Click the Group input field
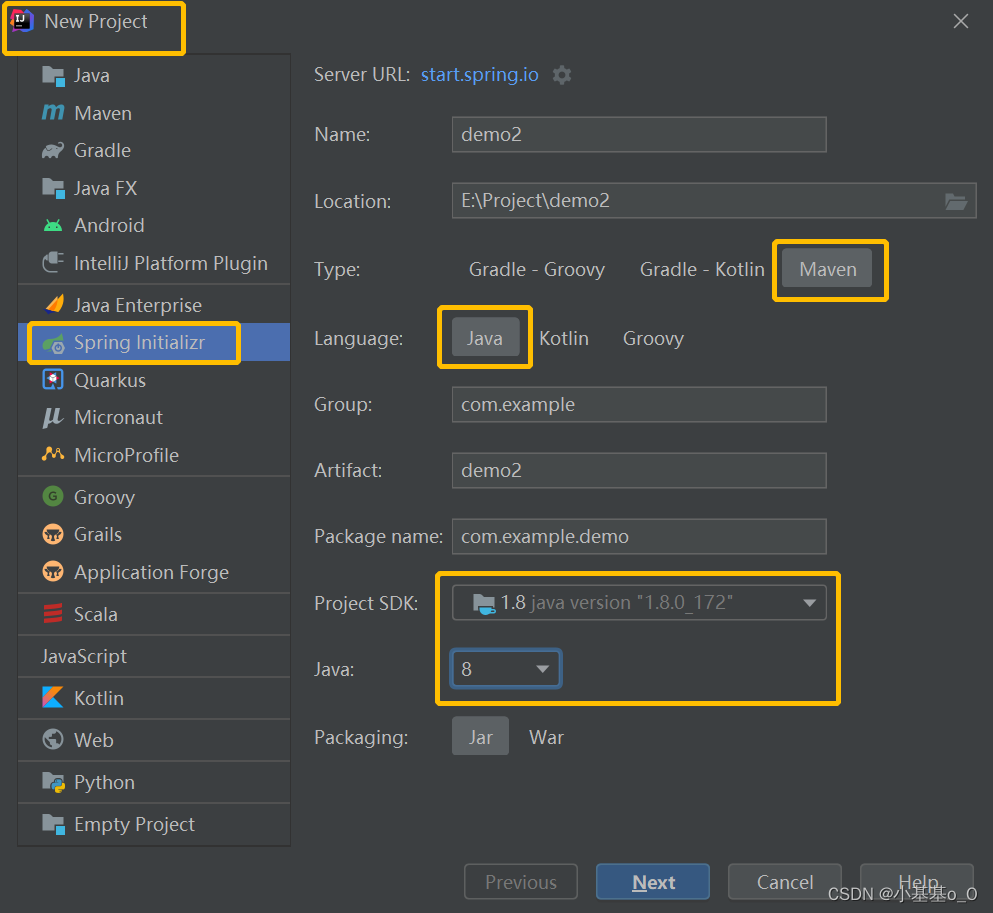Viewport: 993px width, 913px height. pos(639,404)
